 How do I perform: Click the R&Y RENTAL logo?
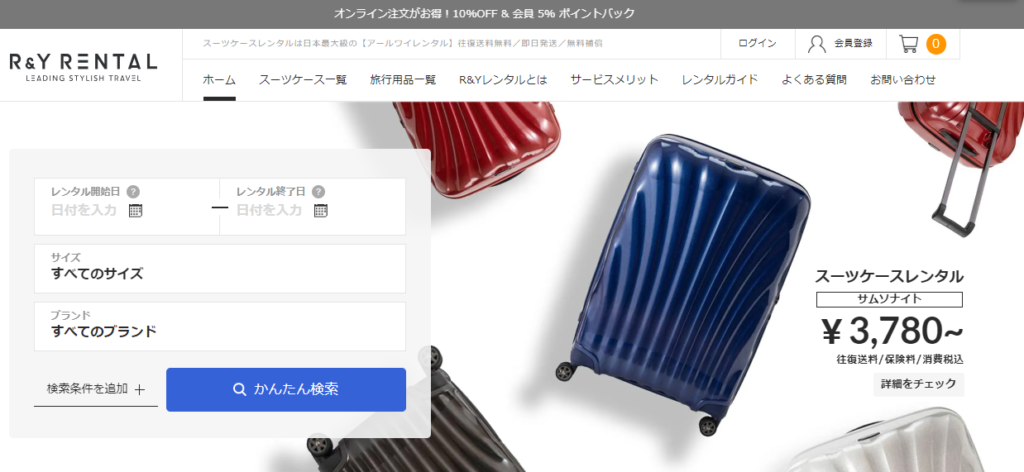pyautogui.click(x=84, y=67)
